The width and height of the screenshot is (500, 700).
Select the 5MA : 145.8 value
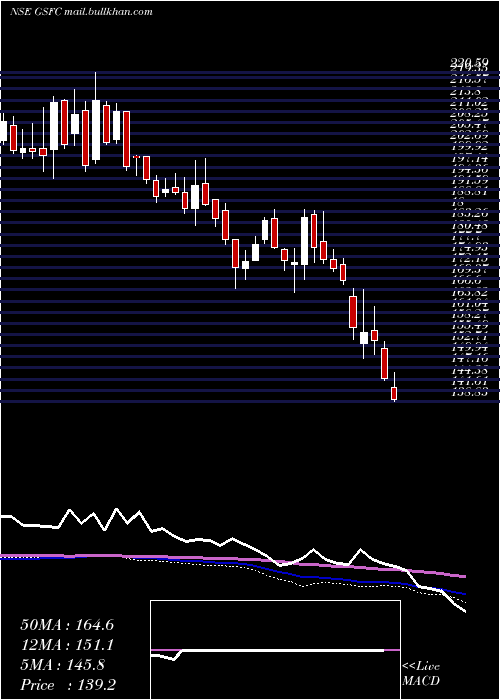pyautogui.click(x=62, y=665)
